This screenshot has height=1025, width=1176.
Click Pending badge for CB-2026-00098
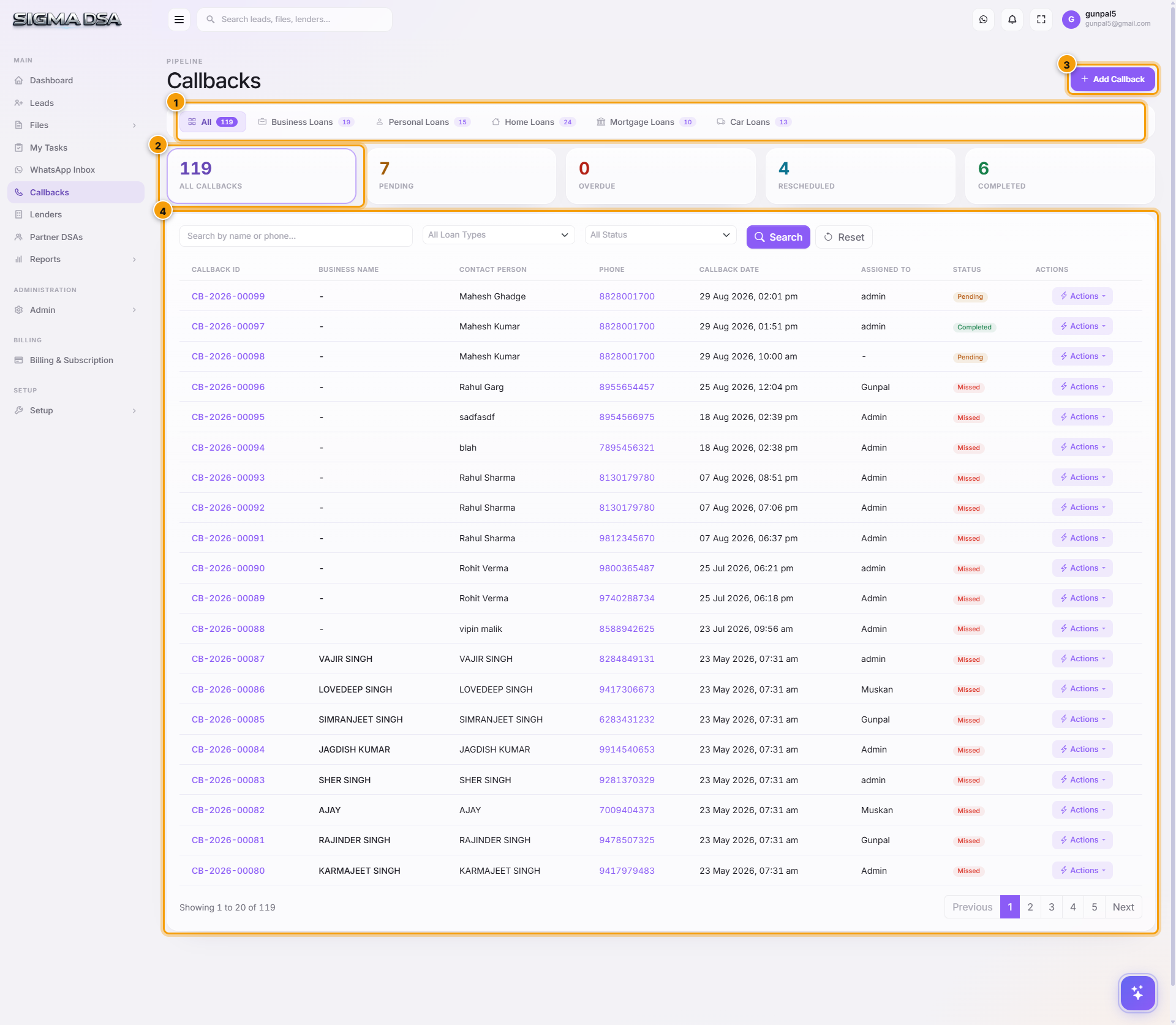(x=970, y=357)
